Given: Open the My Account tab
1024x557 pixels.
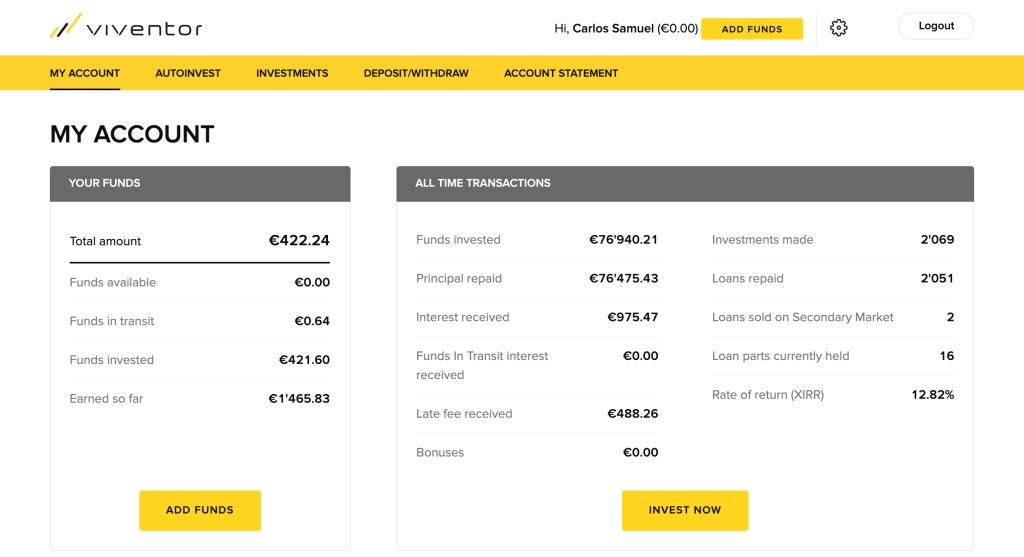Looking at the screenshot, I should tap(85, 73).
